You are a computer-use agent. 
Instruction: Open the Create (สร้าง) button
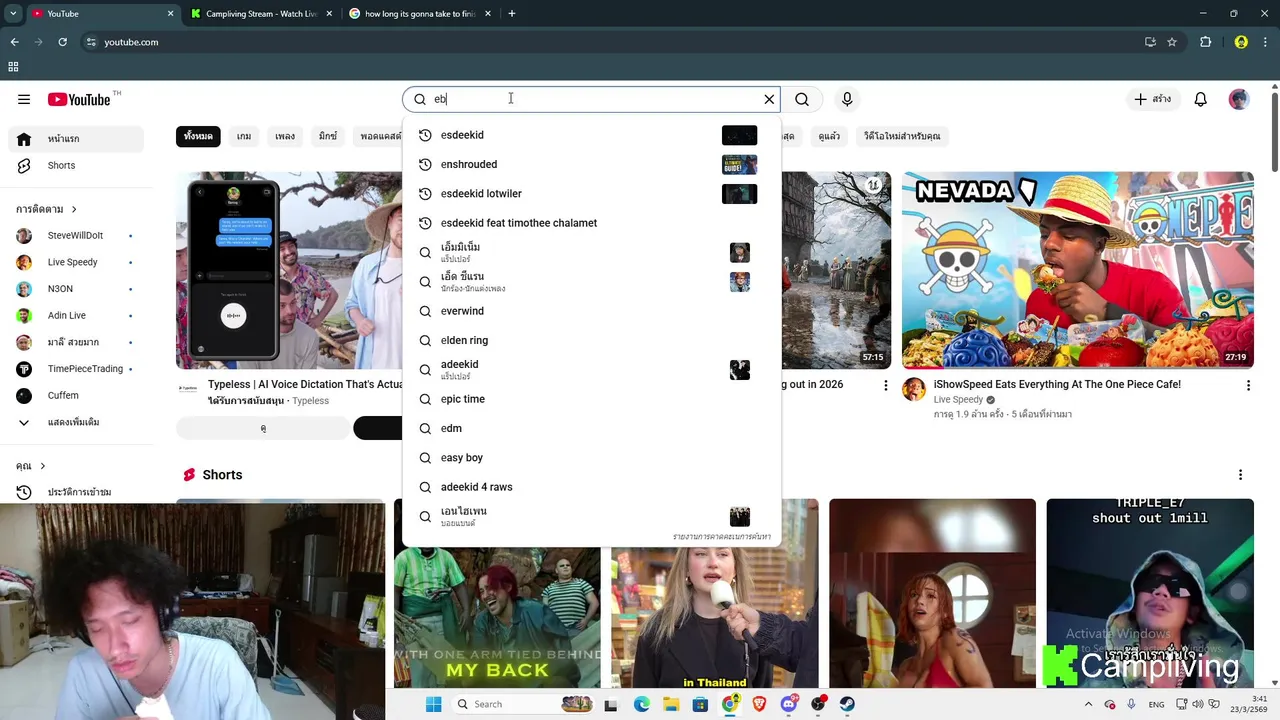1152,99
